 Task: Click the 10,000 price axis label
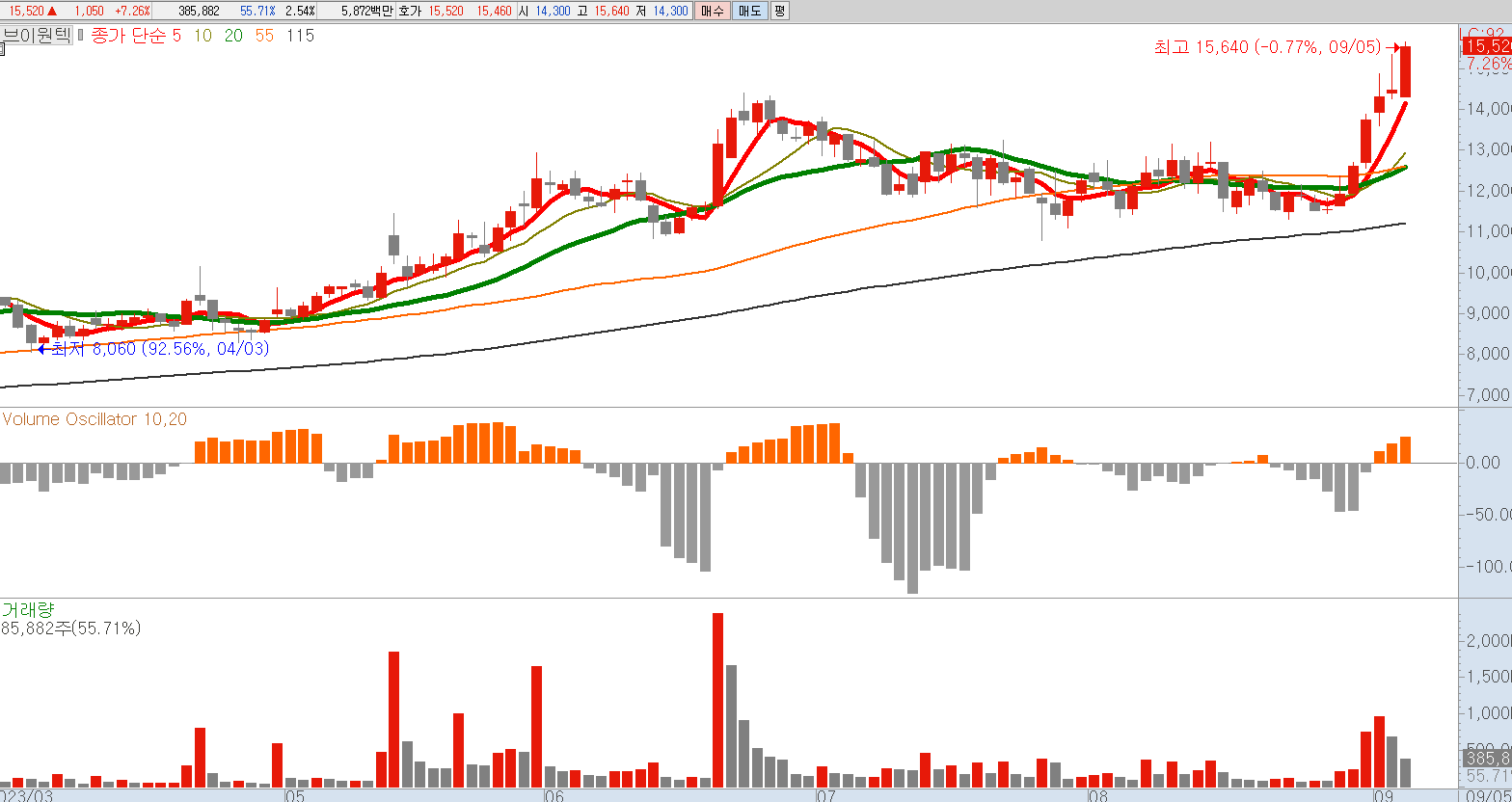tap(1489, 272)
